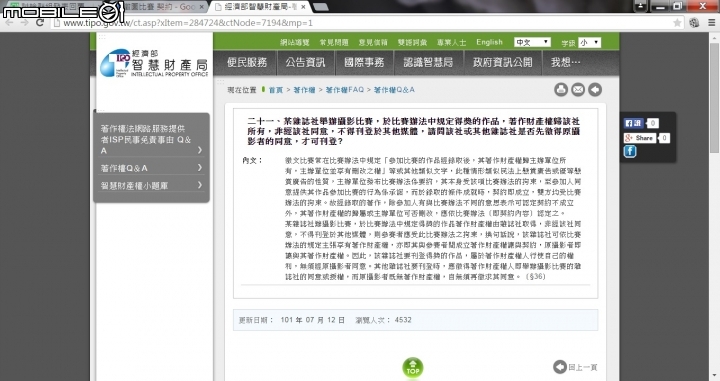Open the new tab button
The width and height of the screenshot is (720, 381).
pos(320,7)
